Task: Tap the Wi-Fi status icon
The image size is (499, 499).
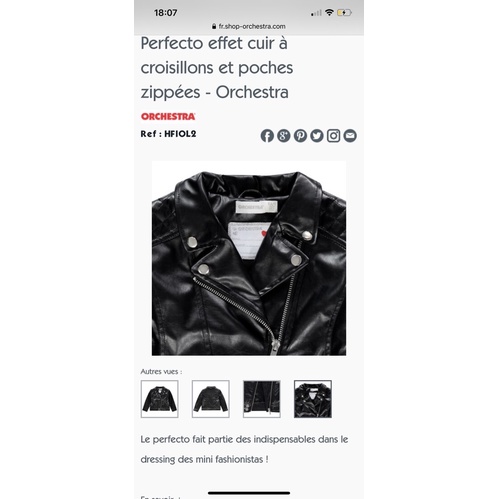Action: [329, 13]
